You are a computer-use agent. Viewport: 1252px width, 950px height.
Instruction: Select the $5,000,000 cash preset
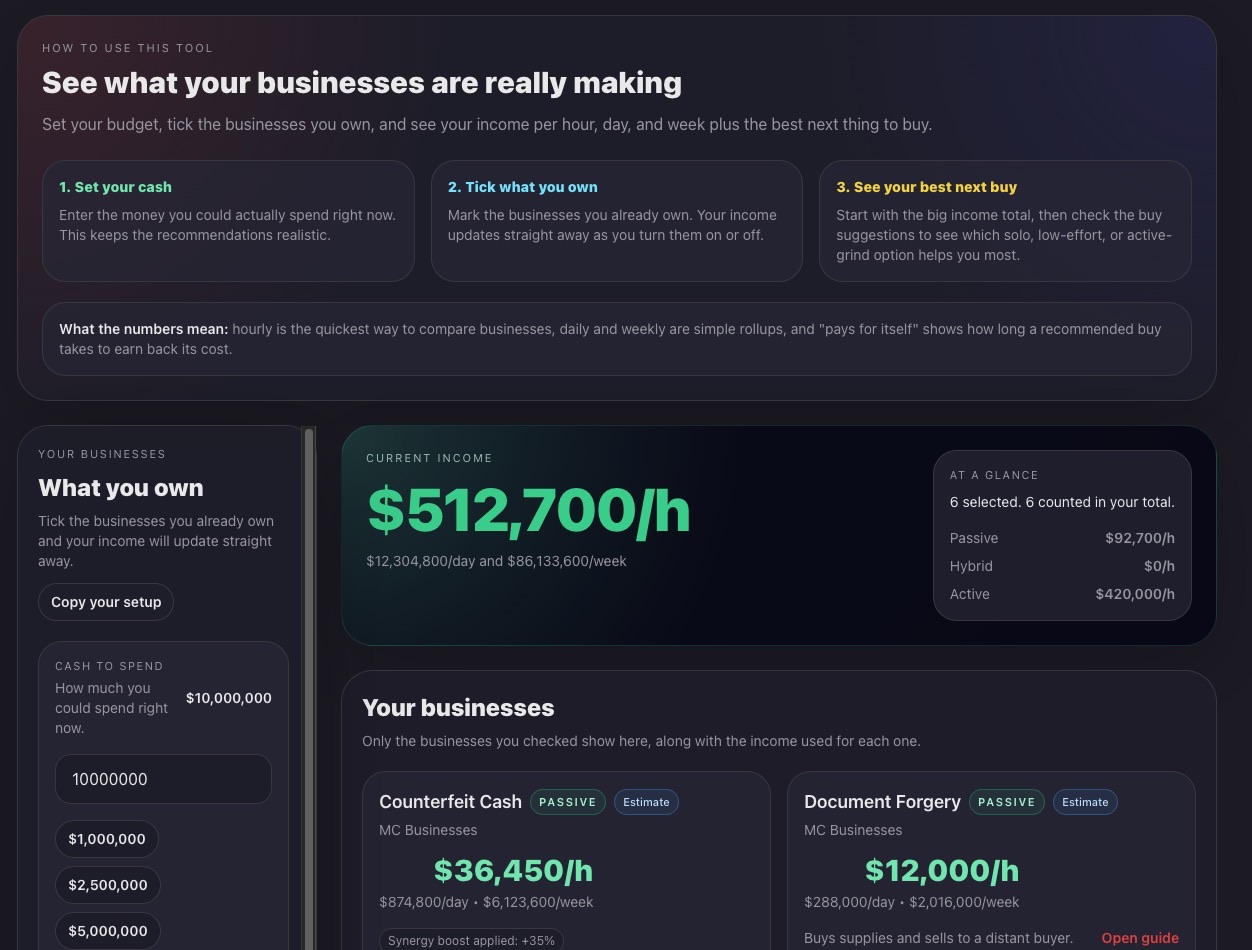pyautogui.click(x=108, y=931)
